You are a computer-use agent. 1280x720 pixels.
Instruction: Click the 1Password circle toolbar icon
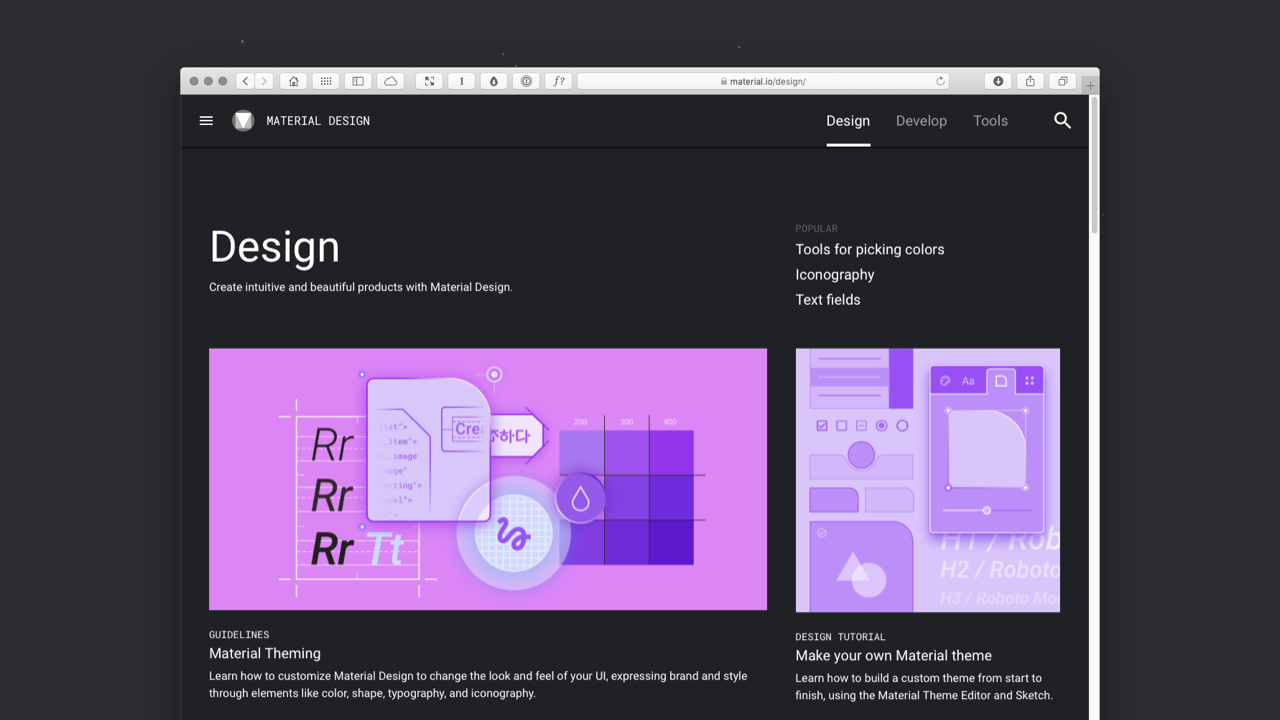coord(526,81)
